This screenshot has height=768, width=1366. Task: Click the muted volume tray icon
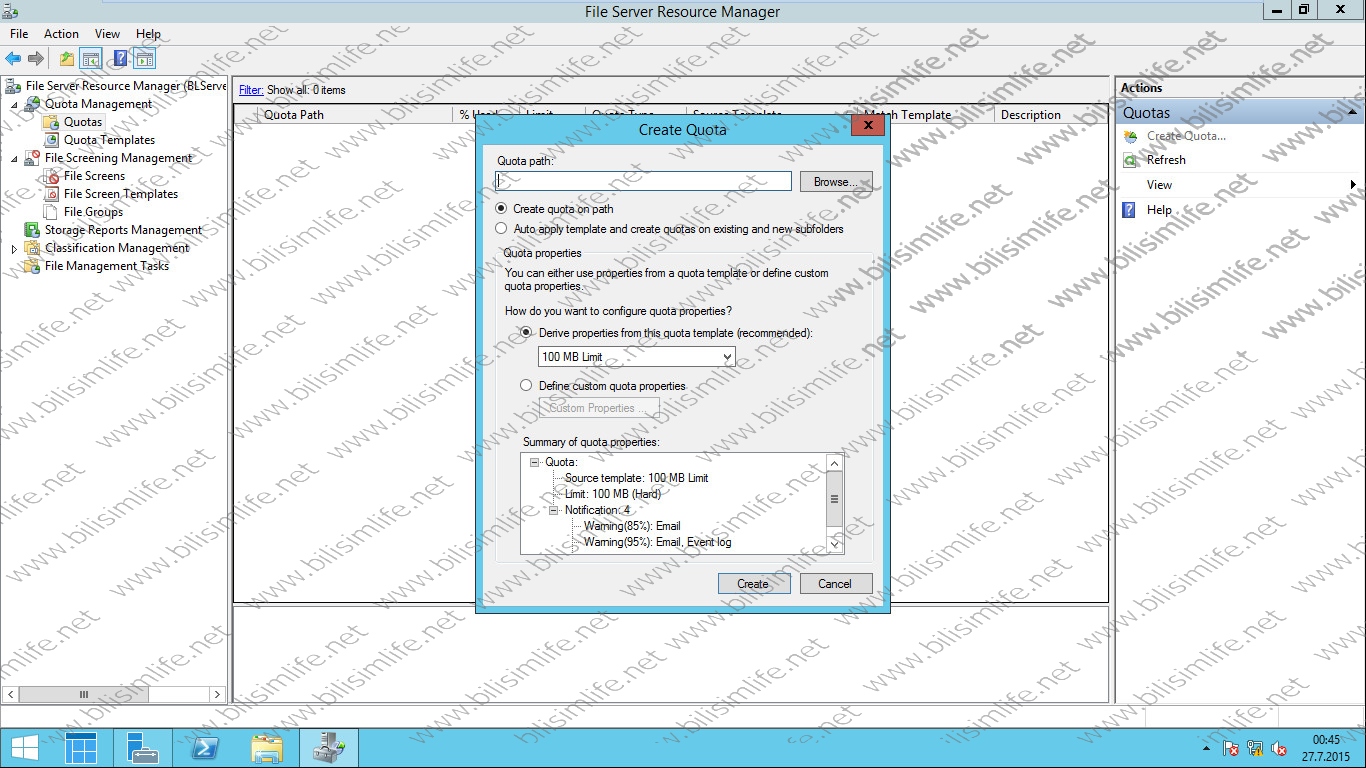[x=1279, y=748]
